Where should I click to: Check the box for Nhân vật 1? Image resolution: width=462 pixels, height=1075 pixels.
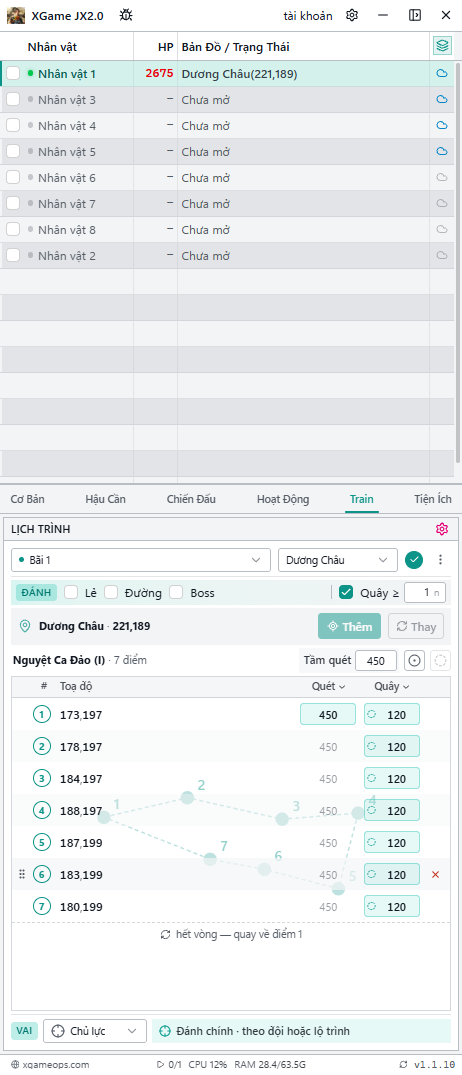[13, 73]
